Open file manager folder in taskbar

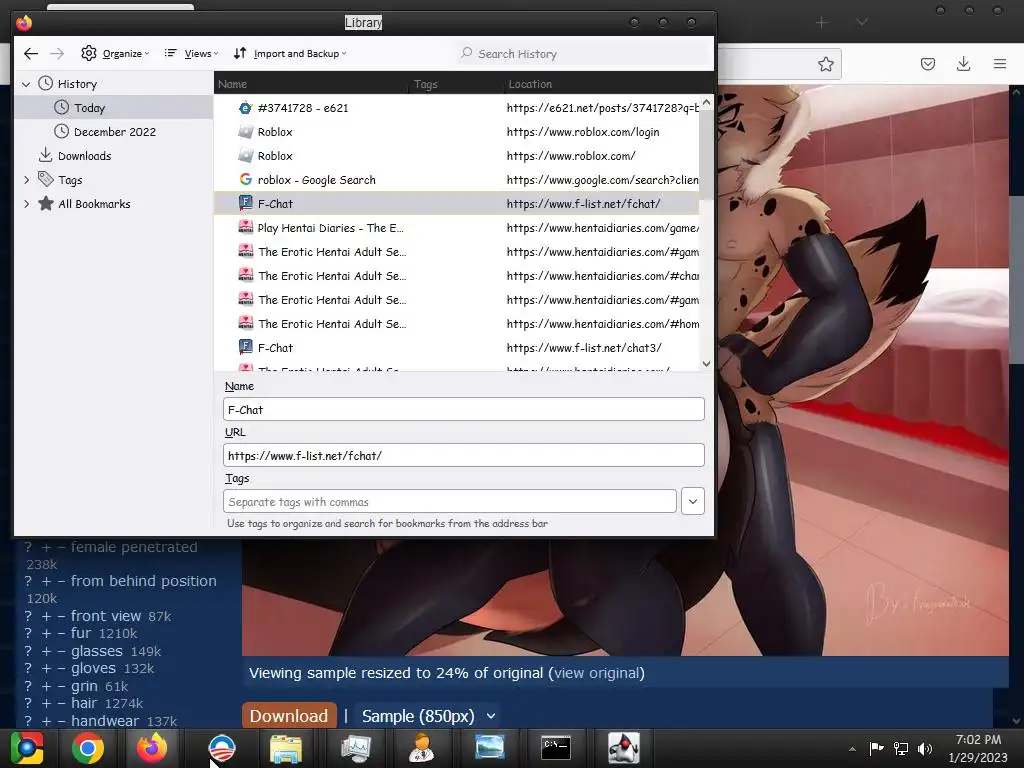(286, 748)
